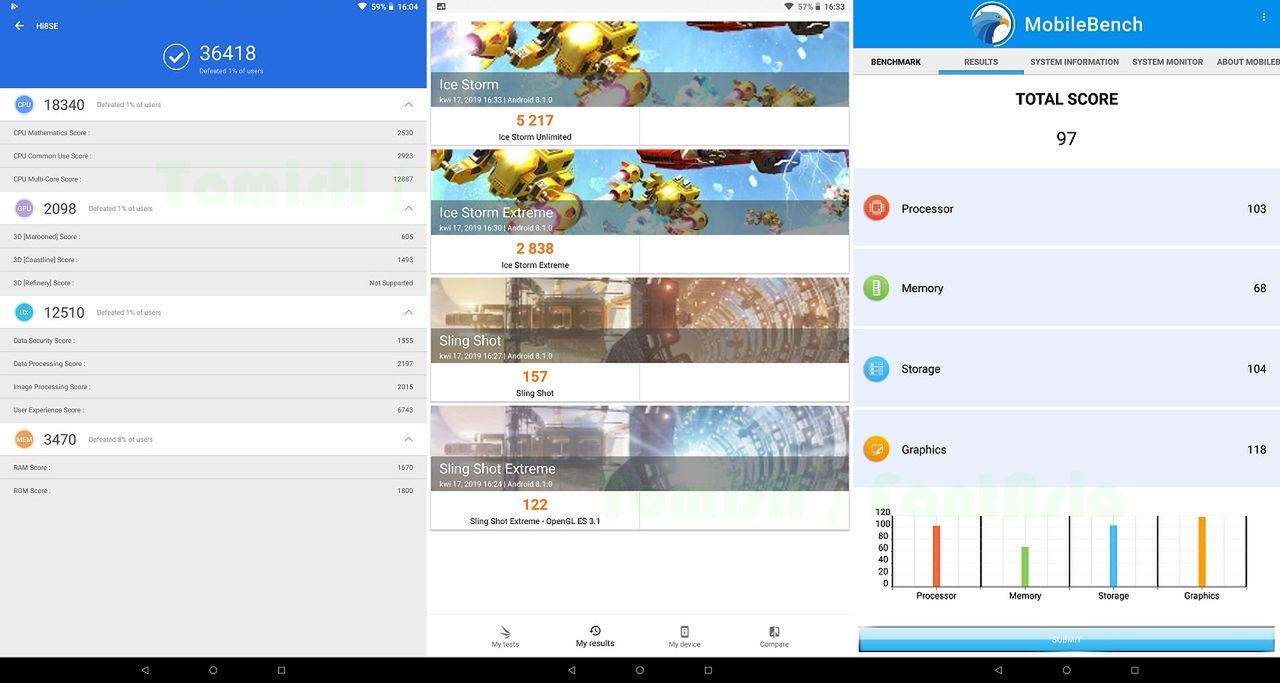Screen dimensions: 1280x683
Task: Click the 157 Sling Shot score
Action: (535, 377)
